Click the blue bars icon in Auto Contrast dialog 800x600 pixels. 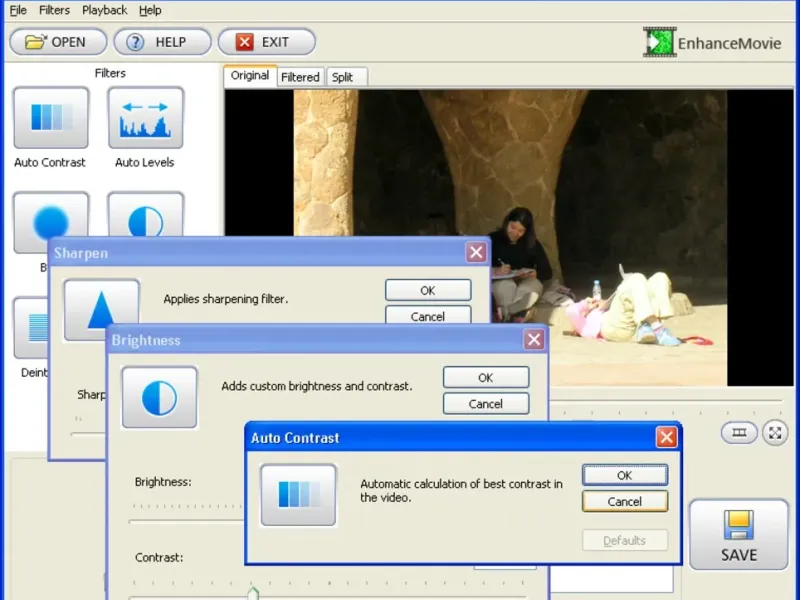(298, 495)
